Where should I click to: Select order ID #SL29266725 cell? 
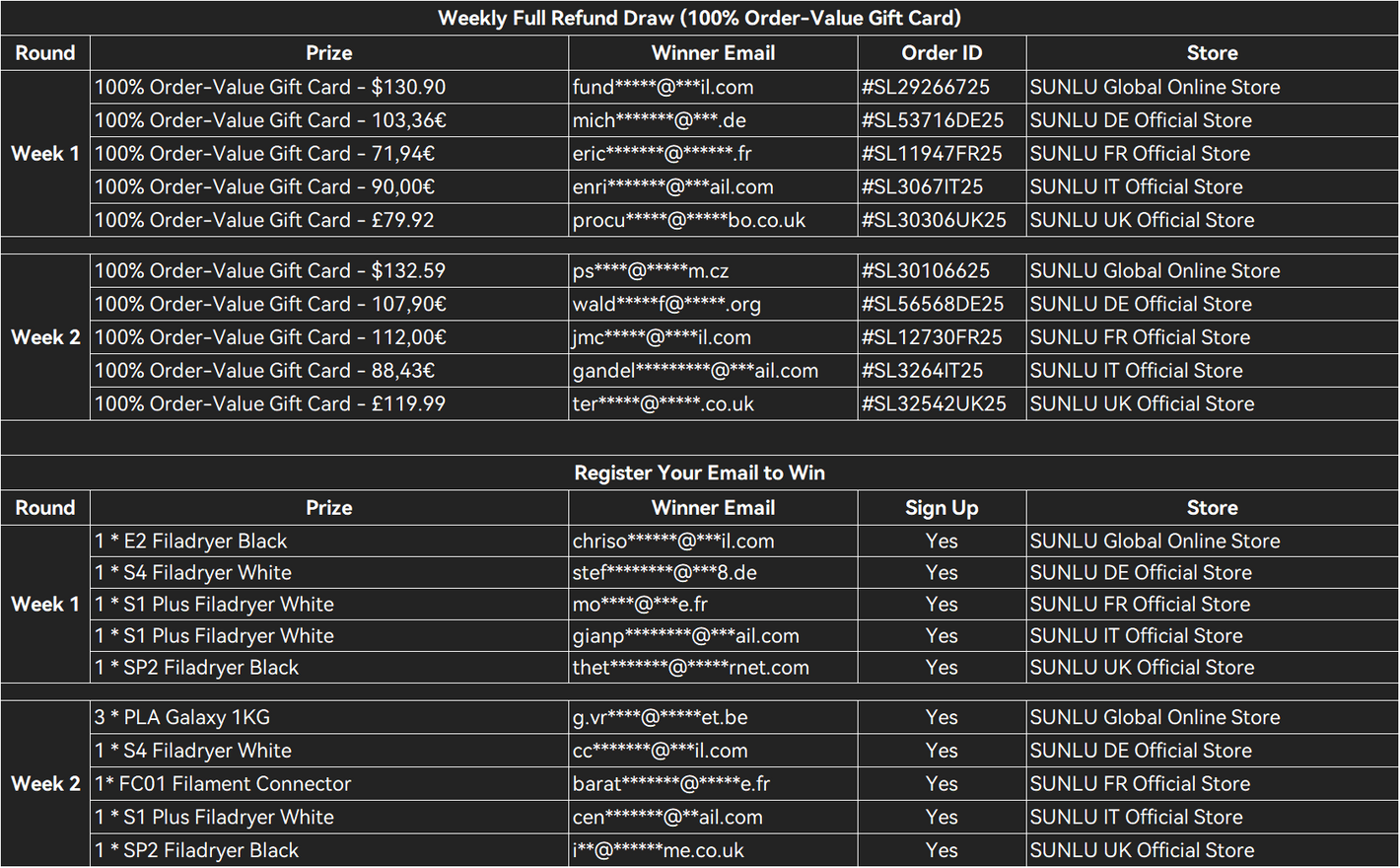click(926, 87)
